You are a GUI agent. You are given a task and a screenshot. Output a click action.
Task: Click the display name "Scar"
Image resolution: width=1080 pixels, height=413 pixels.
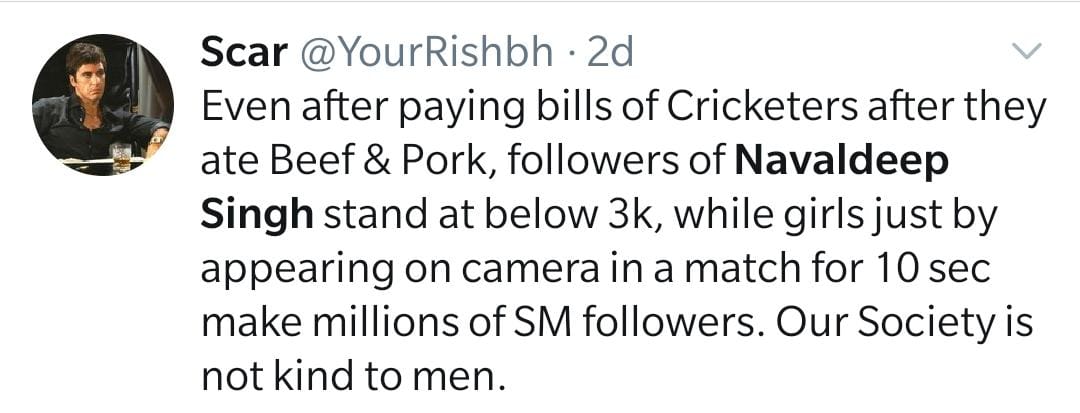(x=244, y=53)
